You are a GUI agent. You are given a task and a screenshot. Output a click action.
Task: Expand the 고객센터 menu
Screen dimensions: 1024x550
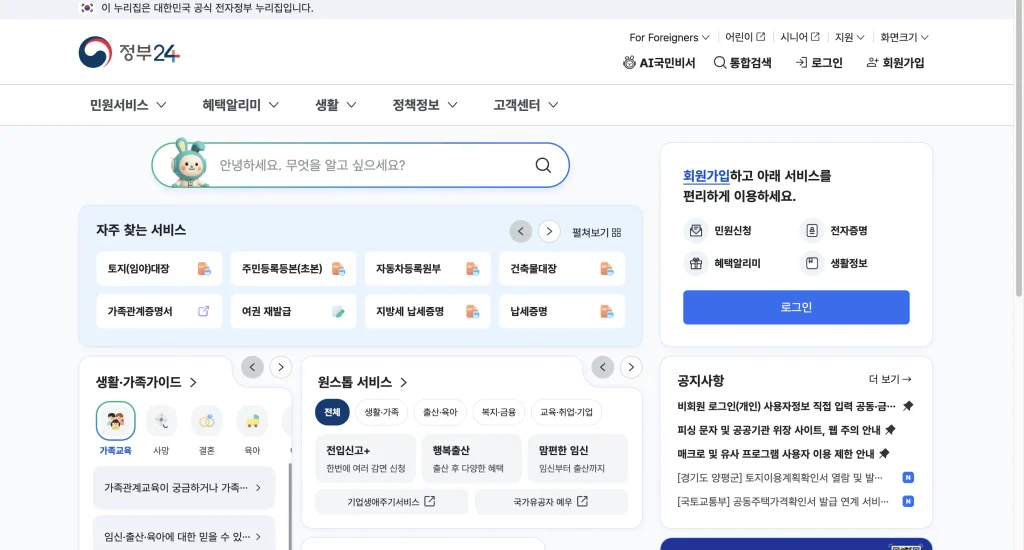[x=526, y=105]
